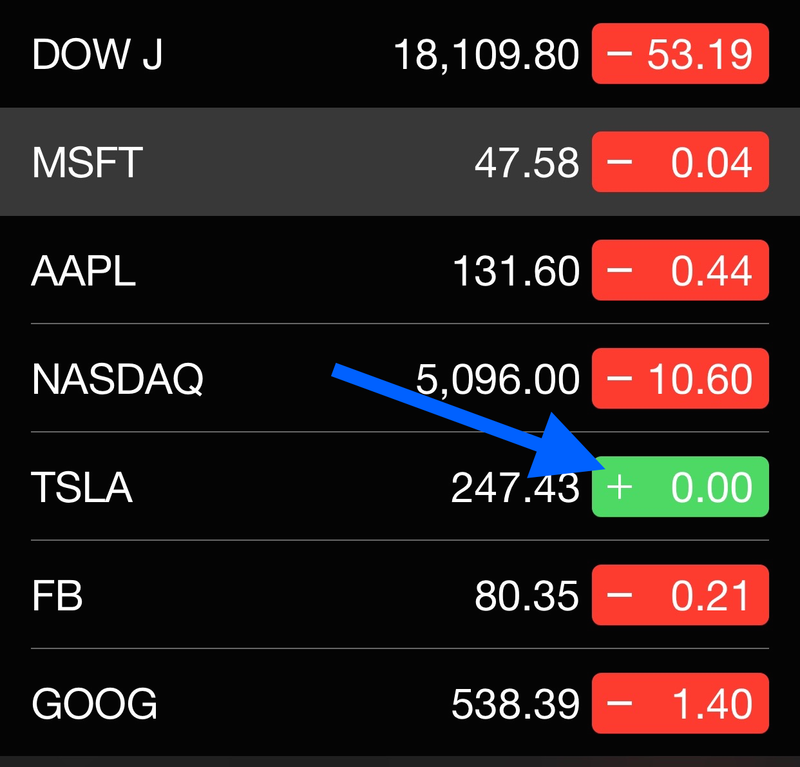This screenshot has width=800, height=767.
Task: Toggle MSFT's -0.04 change badge
Action: click(680, 162)
